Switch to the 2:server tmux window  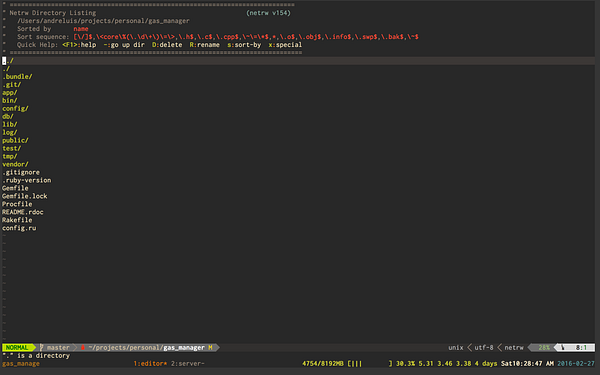[x=188, y=364]
